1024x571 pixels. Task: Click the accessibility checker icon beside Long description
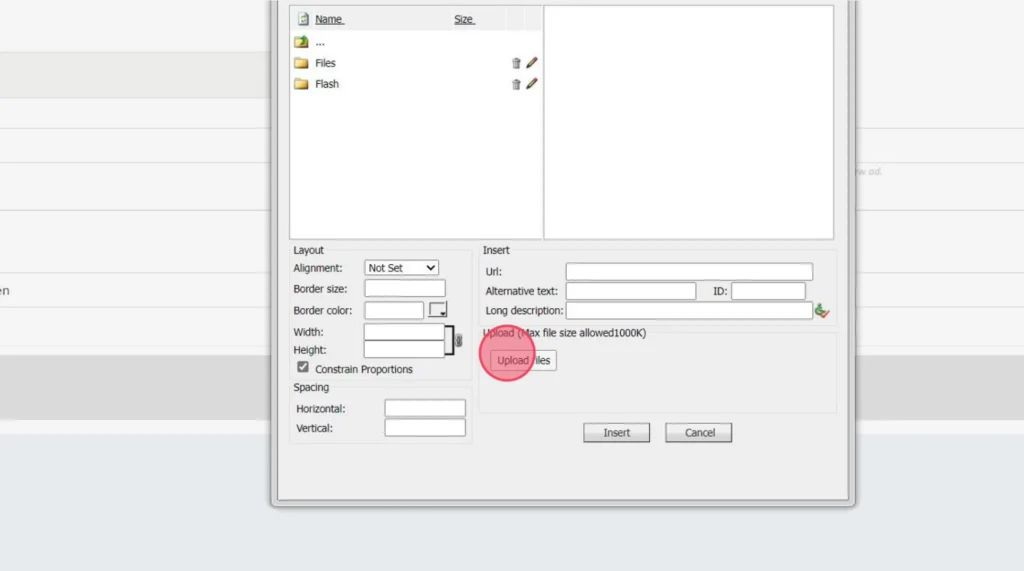[x=822, y=311]
